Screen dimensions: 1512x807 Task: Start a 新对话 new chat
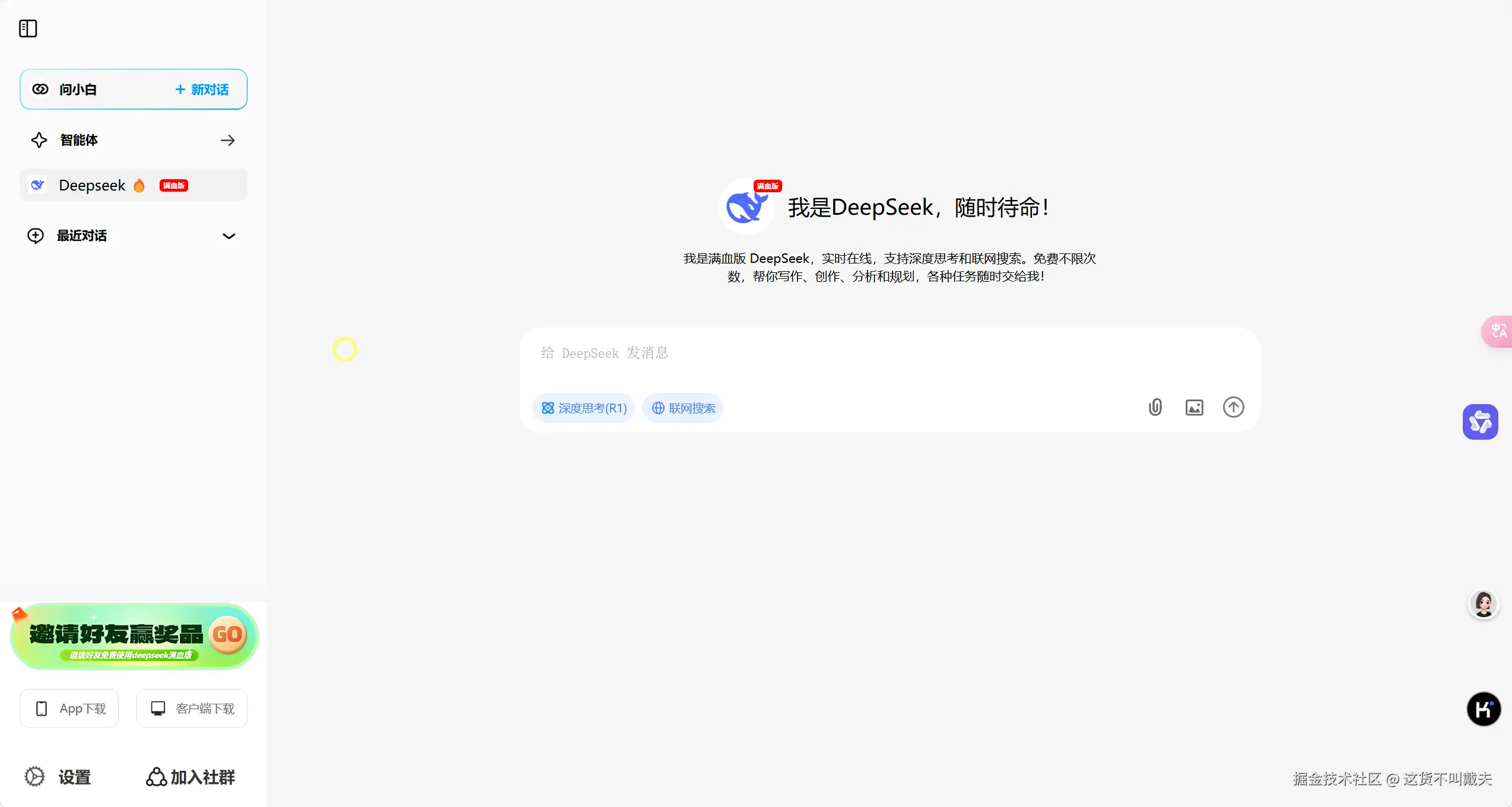click(x=202, y=90)
